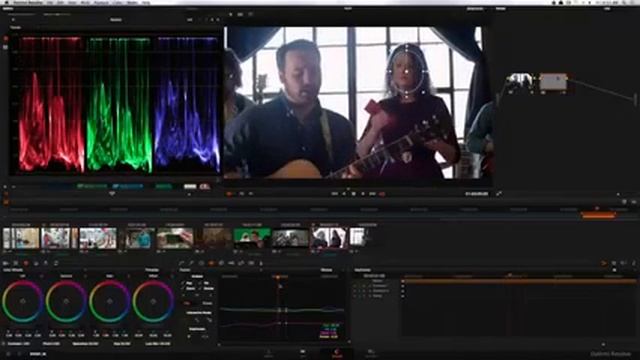Open the tracker Window mode dropdown
The image size is (640, 360).
[x=328, y=270]
